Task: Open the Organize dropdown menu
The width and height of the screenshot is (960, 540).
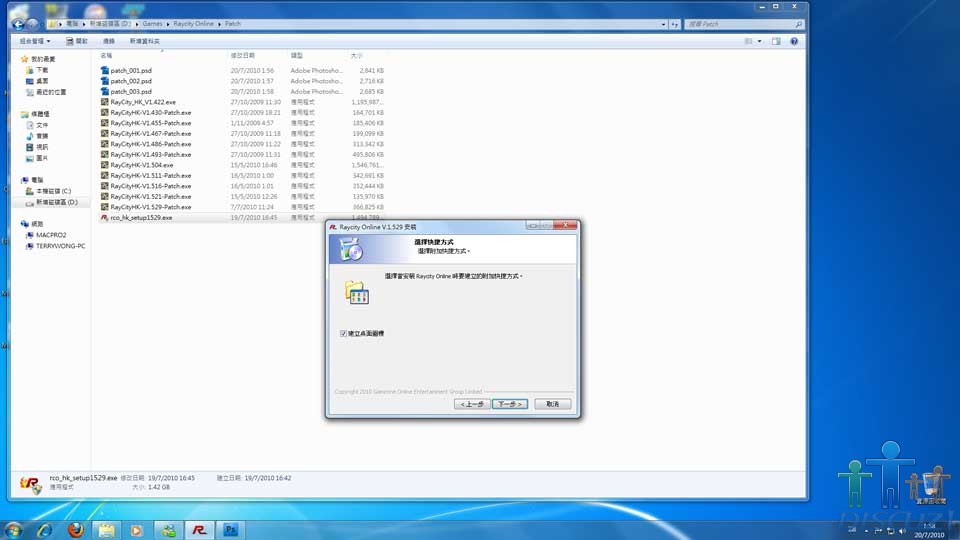Action: pos(37,41)
